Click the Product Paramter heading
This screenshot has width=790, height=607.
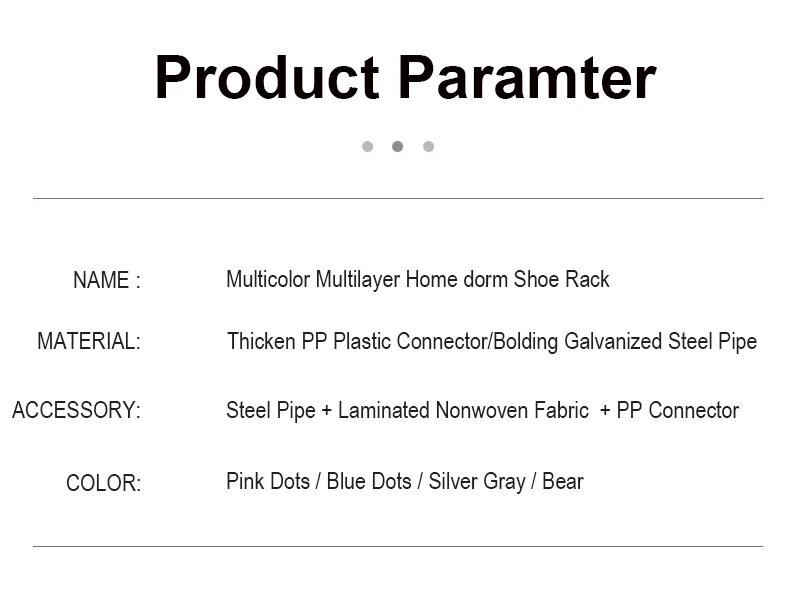point(406,78)
